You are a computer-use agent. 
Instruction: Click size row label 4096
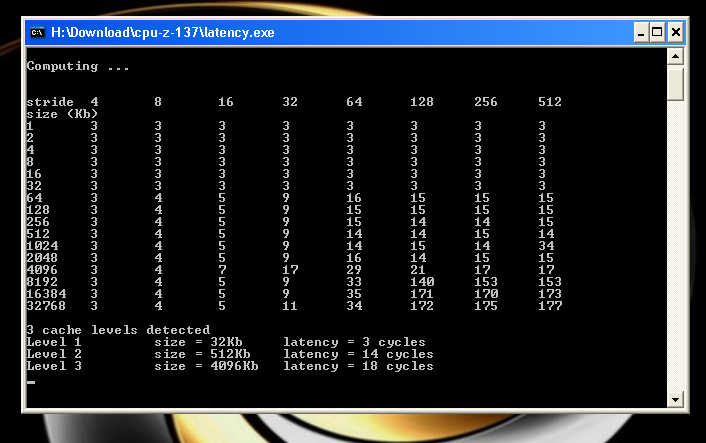pyautogui.click(x=42, y=270)
